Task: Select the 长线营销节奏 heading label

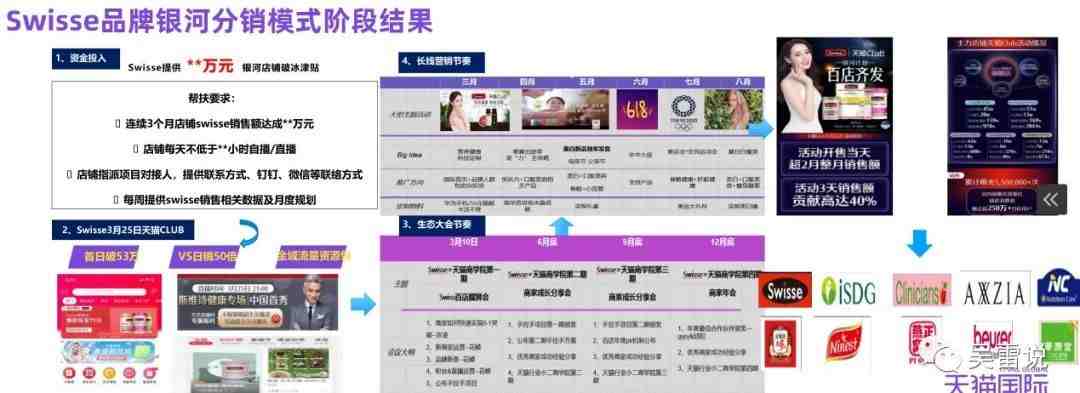Action: pos(442,62)
